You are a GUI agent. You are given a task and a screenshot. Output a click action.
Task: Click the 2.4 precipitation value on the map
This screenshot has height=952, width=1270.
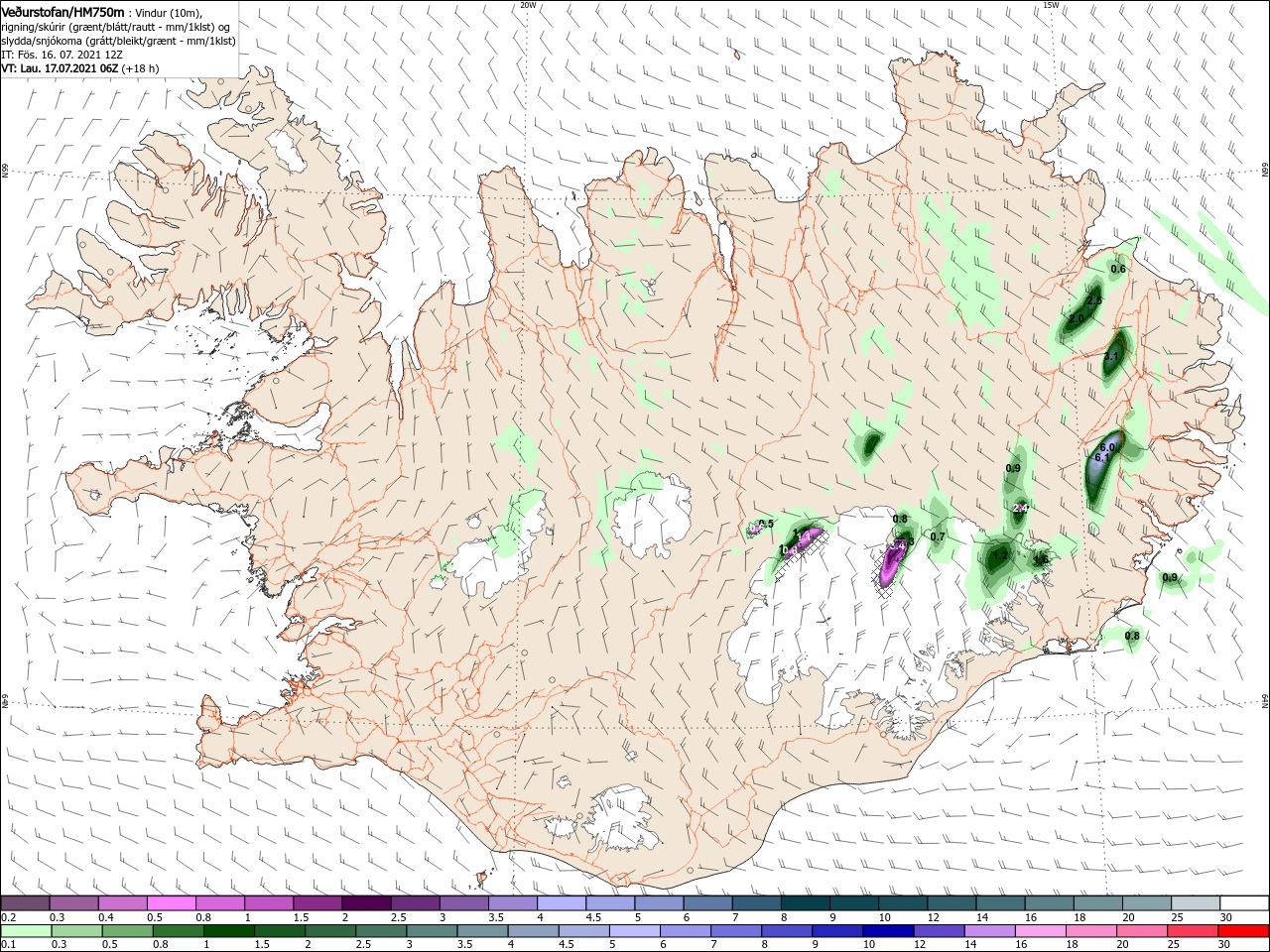click(1021, 508)
